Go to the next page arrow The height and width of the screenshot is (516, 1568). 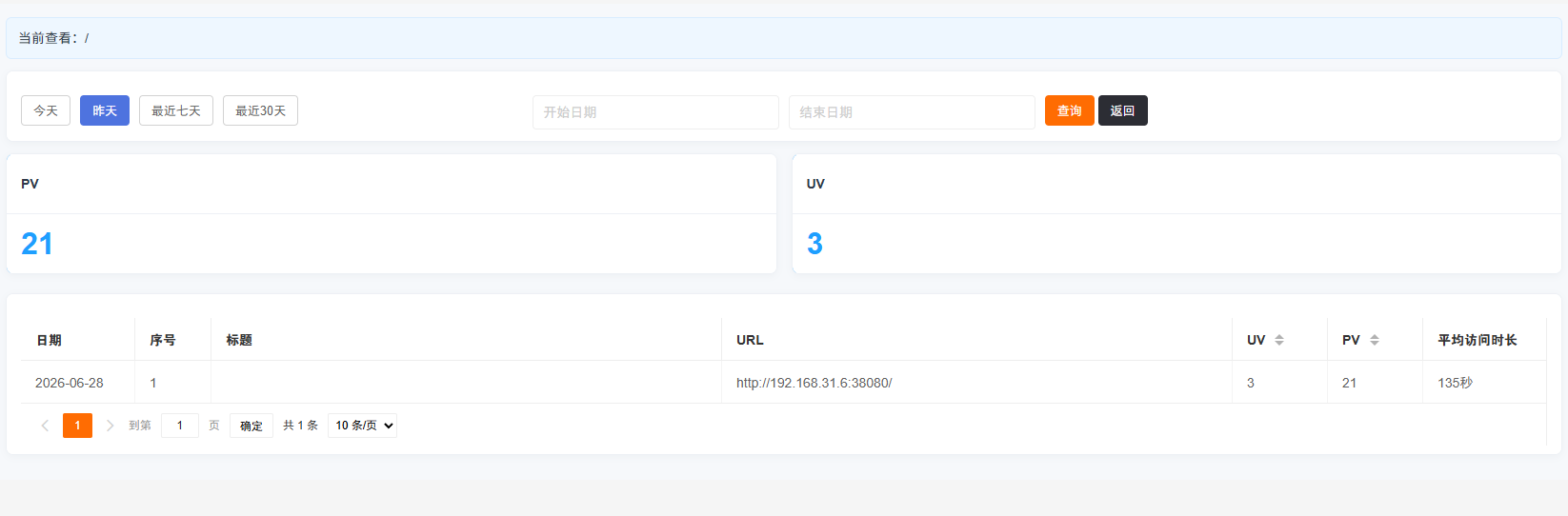pyautogui.click(x=110, y=426)
